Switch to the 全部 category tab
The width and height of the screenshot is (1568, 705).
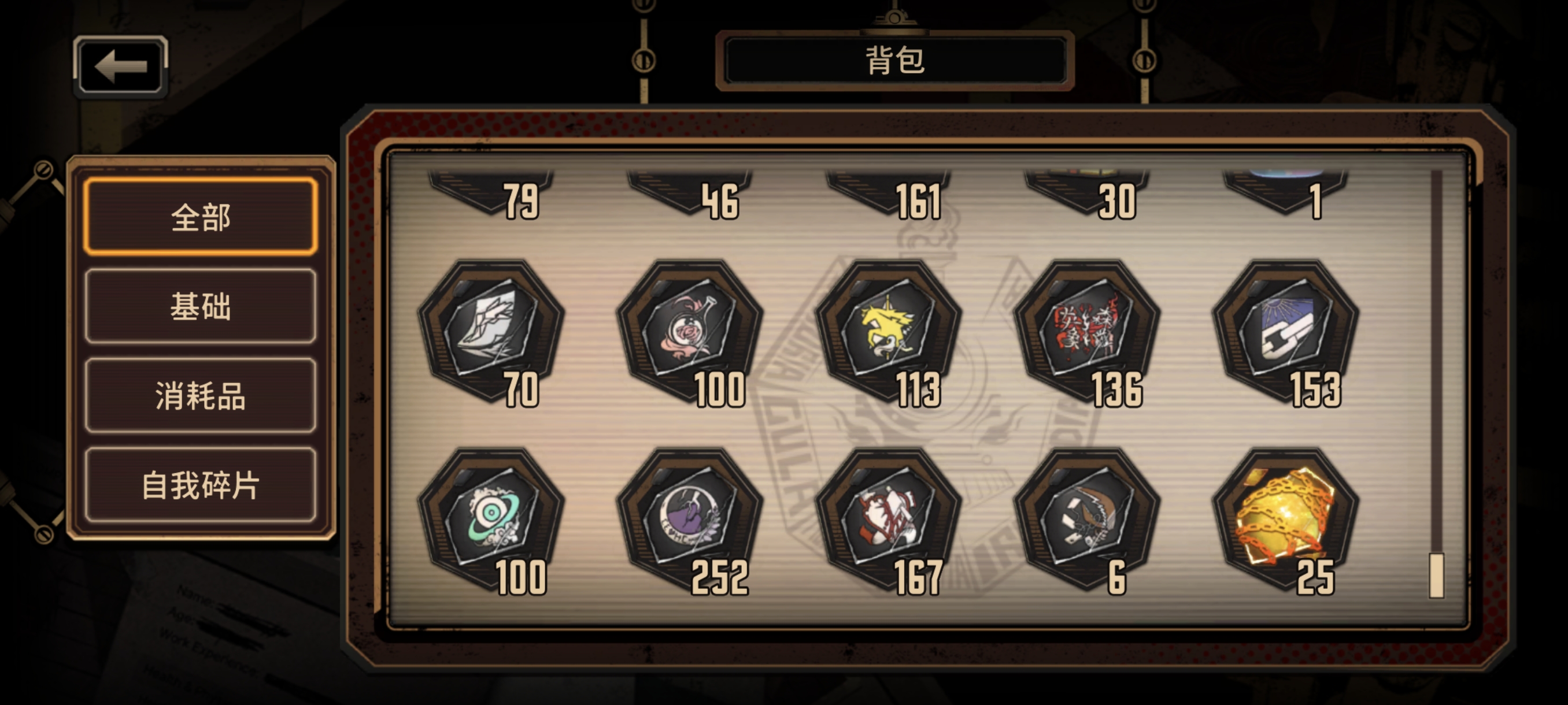[201, 217]
